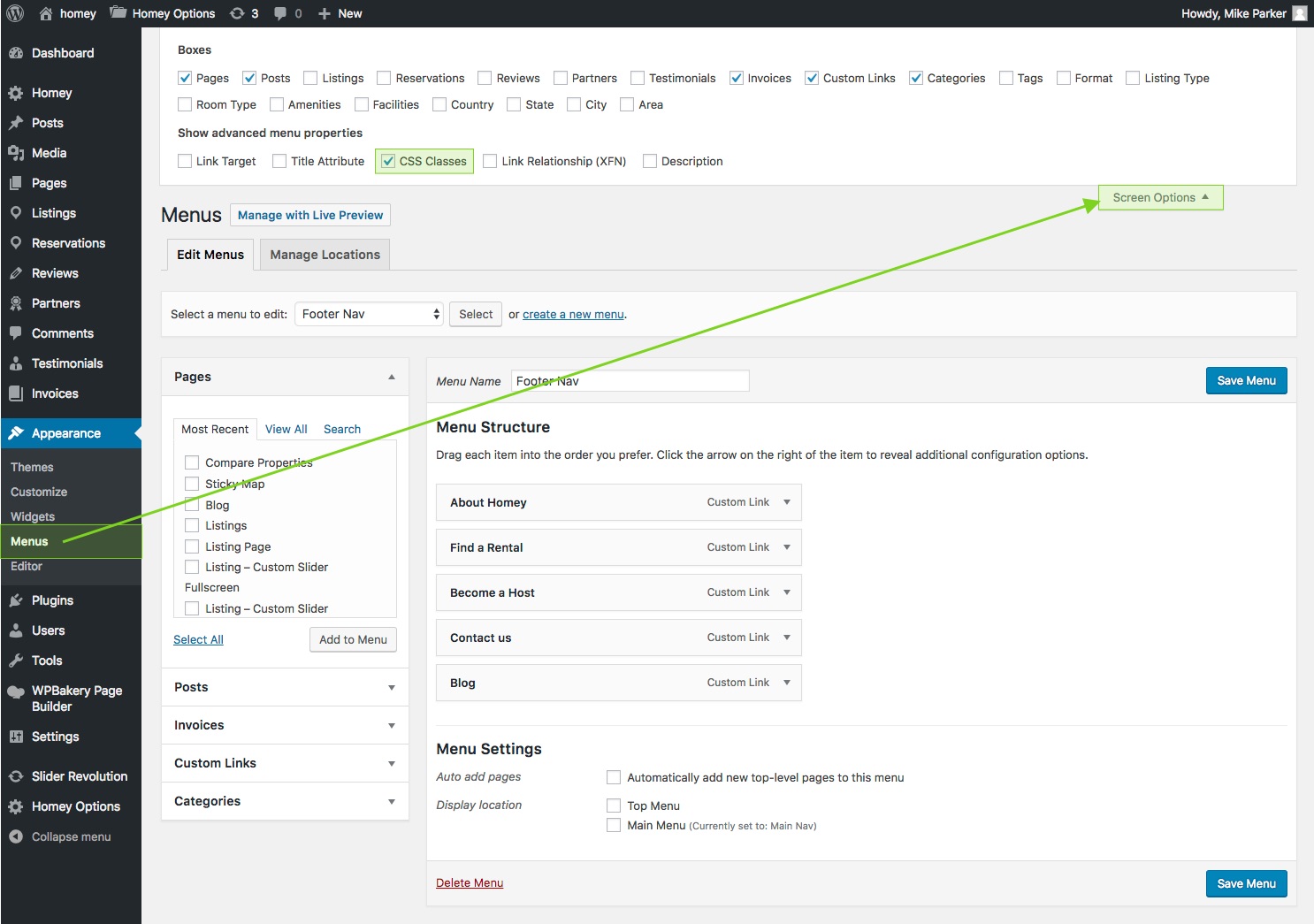Click the Comments bubble icon in sidebar
Image resolution: width=1314 pixels, height=924 pixels.
coord(16,333)
